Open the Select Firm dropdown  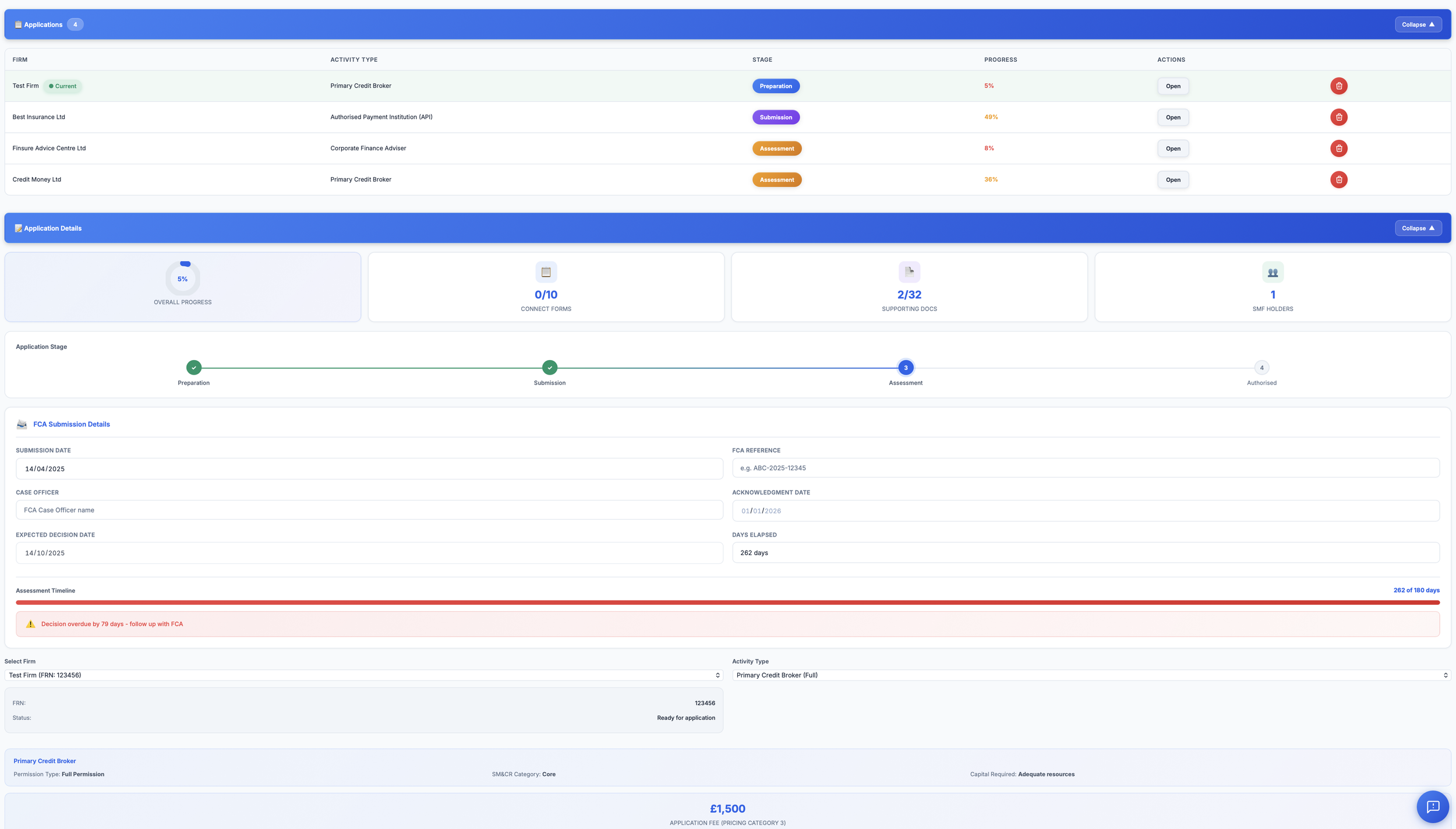[363, 675]
